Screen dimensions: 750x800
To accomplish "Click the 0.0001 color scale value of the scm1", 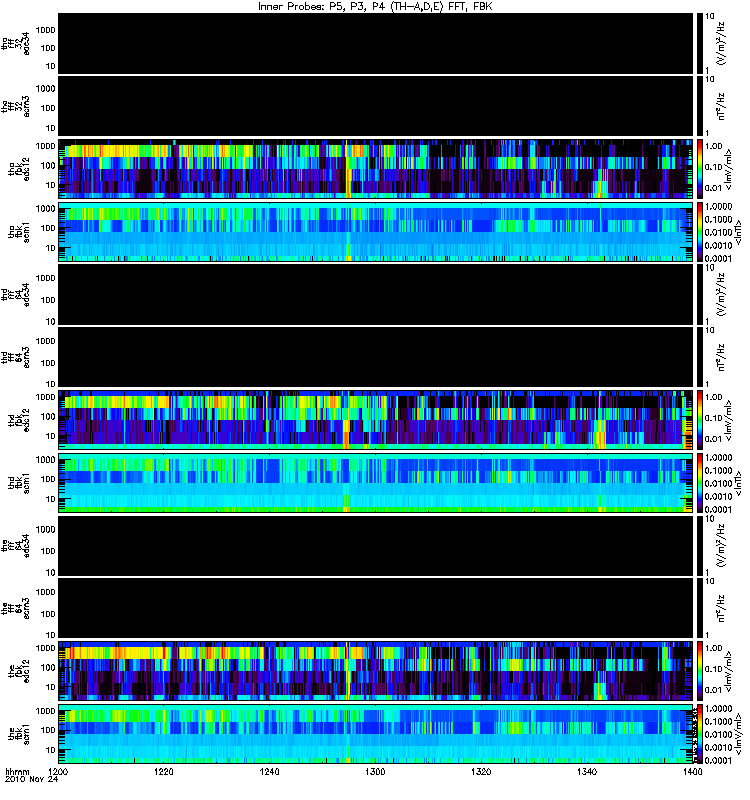I will (718, 760).
